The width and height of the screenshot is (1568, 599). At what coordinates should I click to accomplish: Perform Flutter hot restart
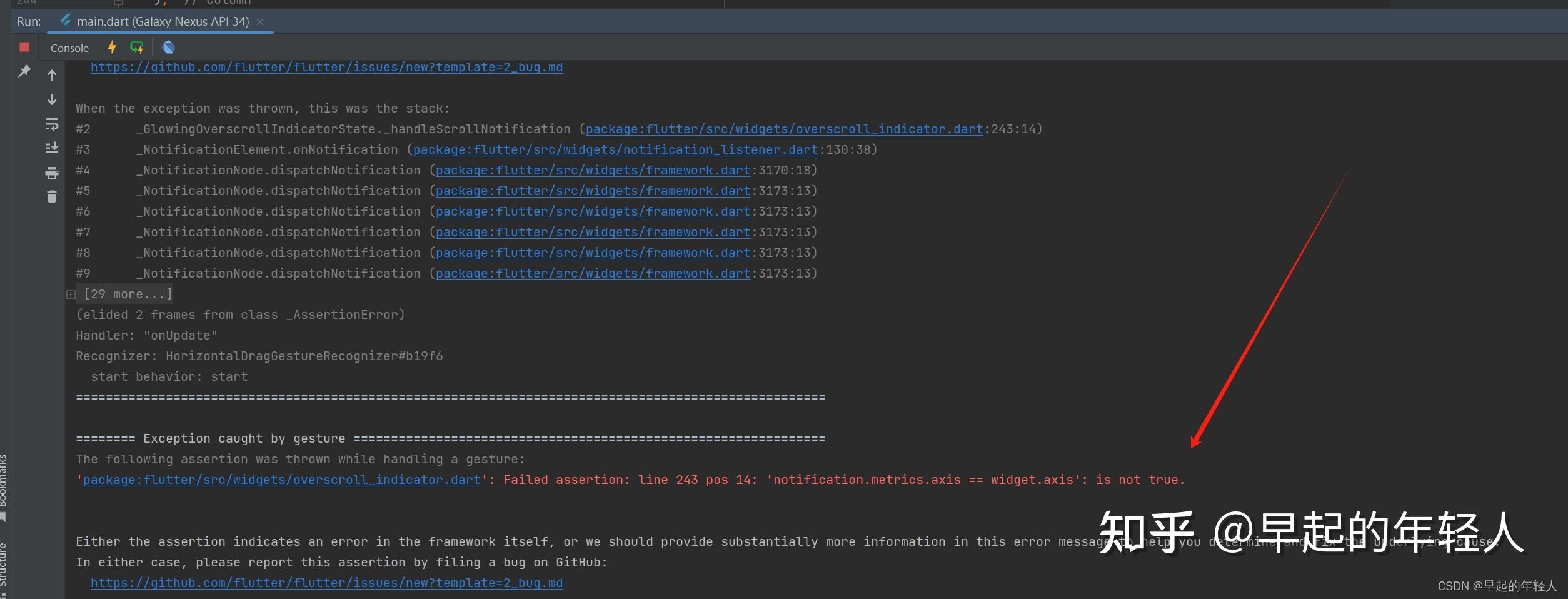point(137,47)
